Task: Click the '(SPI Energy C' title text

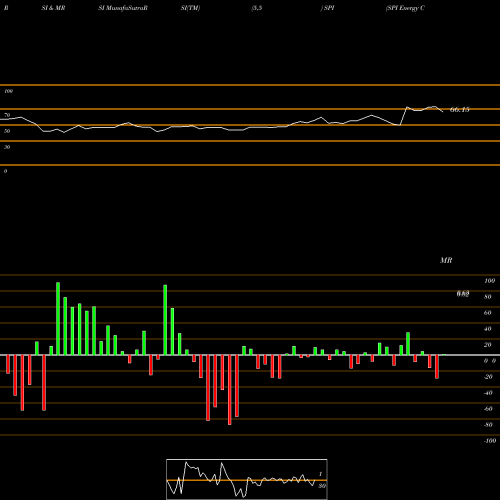Action: 405,8
